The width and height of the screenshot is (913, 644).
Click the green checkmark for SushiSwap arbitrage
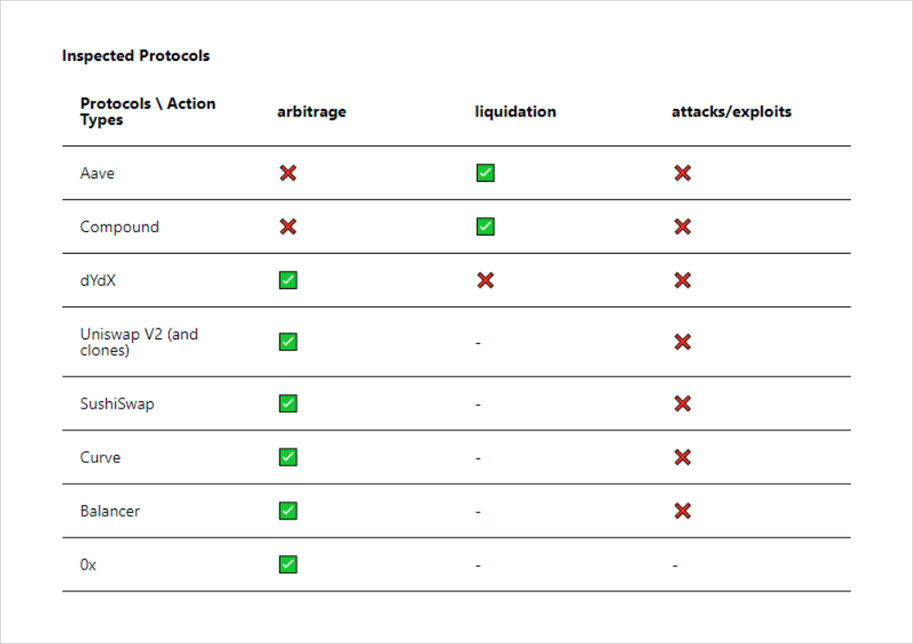tap(288, 404)
